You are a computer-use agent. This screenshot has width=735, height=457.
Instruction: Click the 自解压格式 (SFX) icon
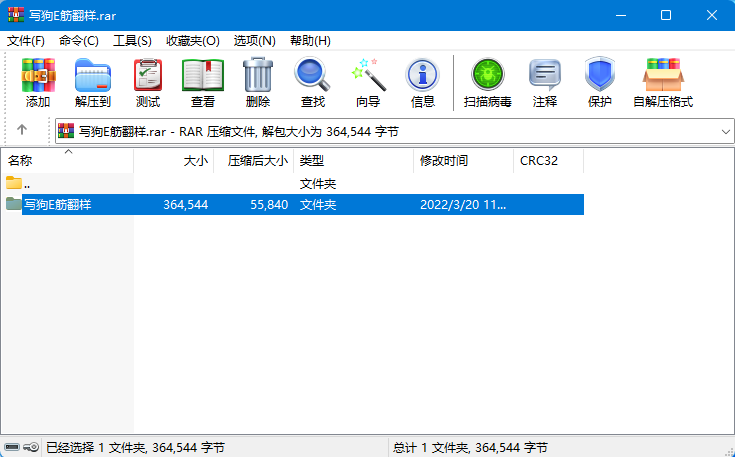(663, 75)
